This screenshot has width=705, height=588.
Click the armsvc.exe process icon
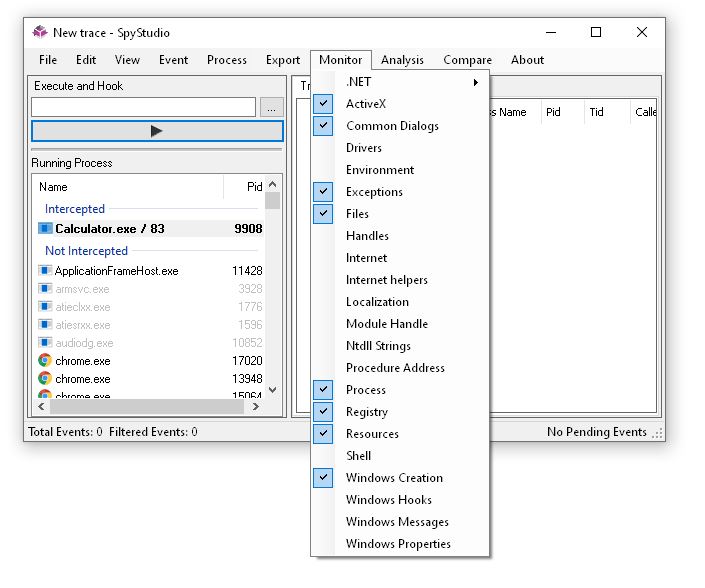(45, 289)
